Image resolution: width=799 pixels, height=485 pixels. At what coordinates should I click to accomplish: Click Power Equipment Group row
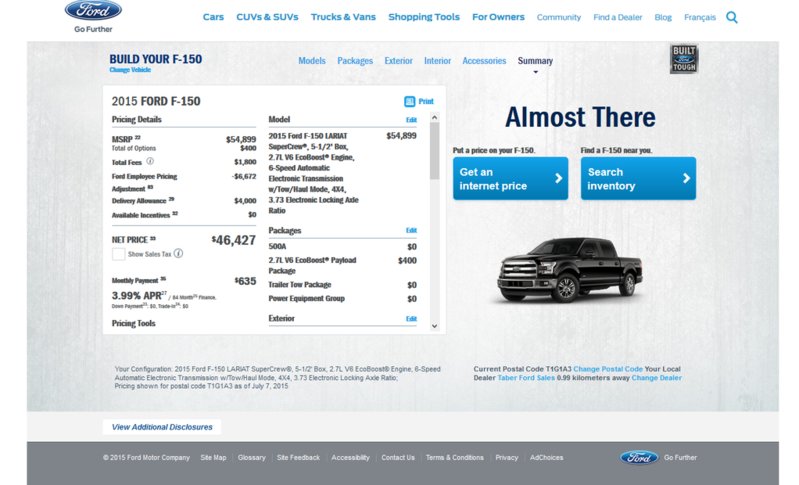click(x=342, y=299)
